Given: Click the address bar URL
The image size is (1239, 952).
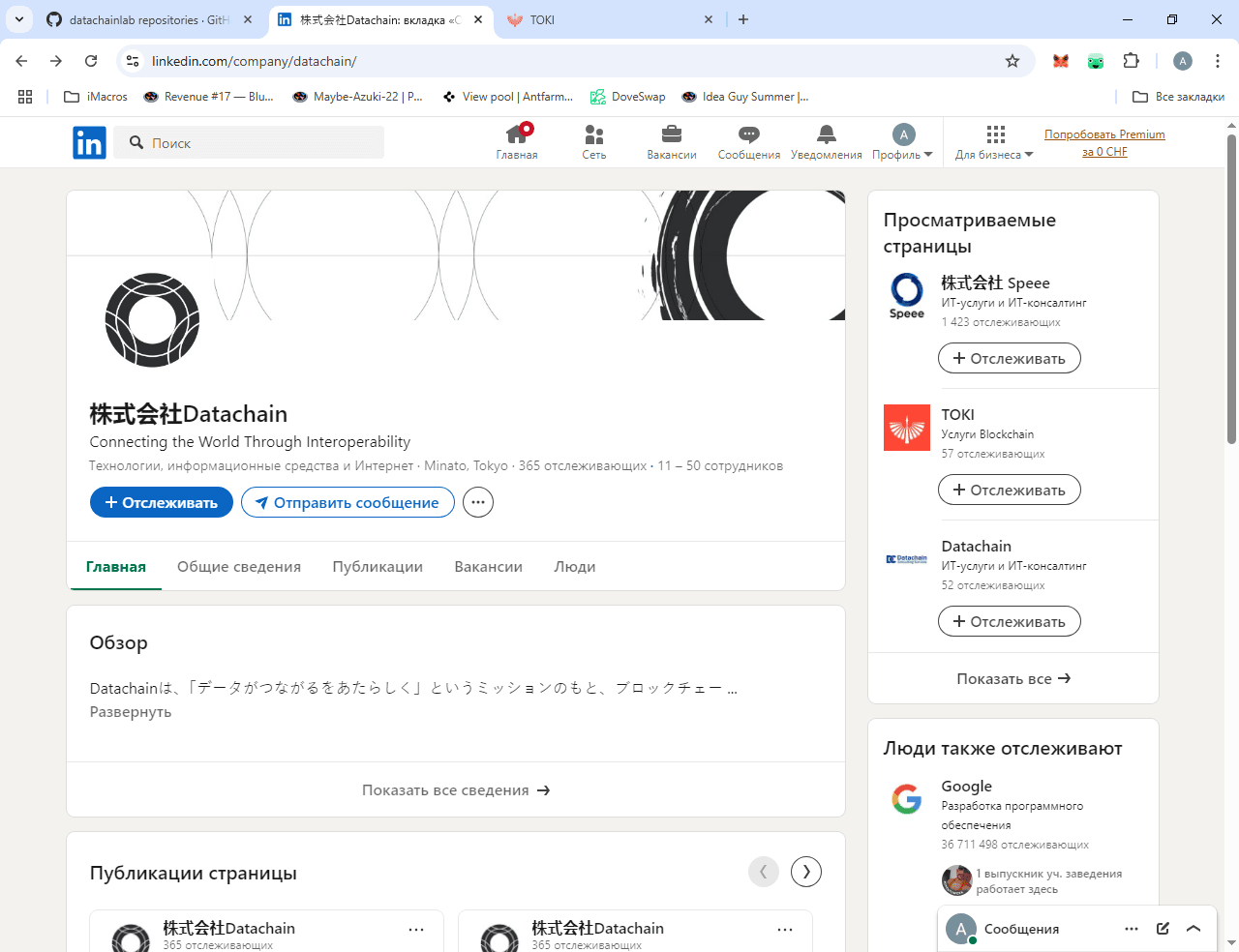Looking at the screenshot, I should (254, 61).
